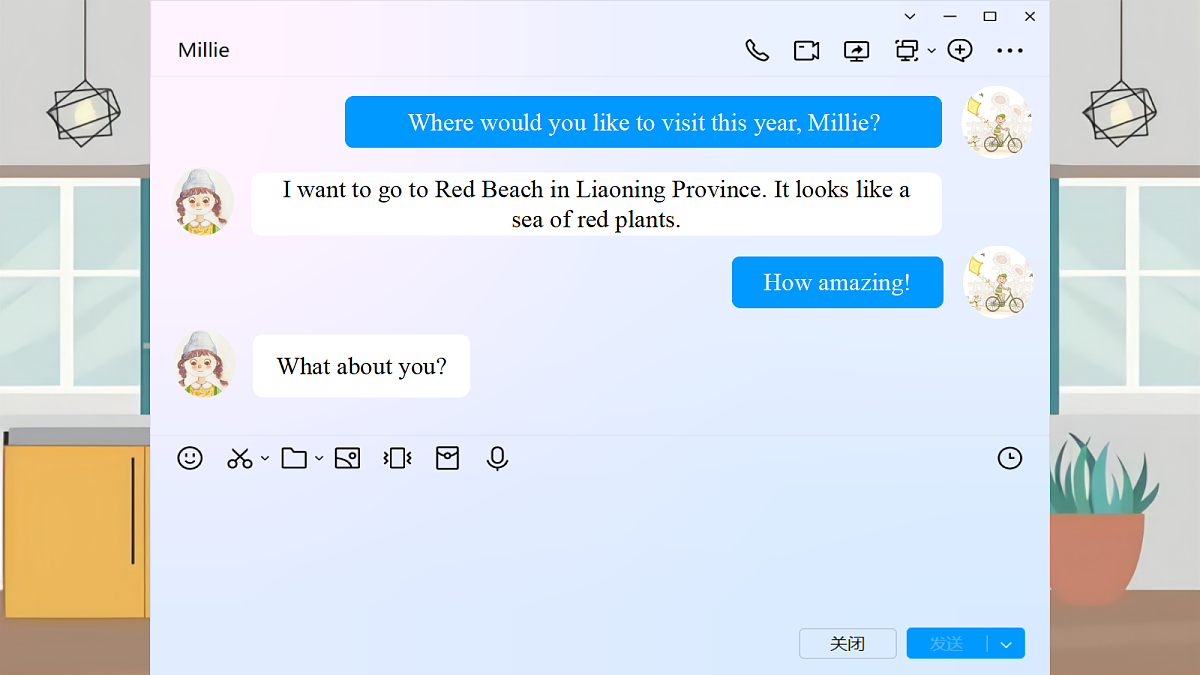Click the 'Where would you like to visit' message
Screen dimensions: 1200x675
point(643,122)
